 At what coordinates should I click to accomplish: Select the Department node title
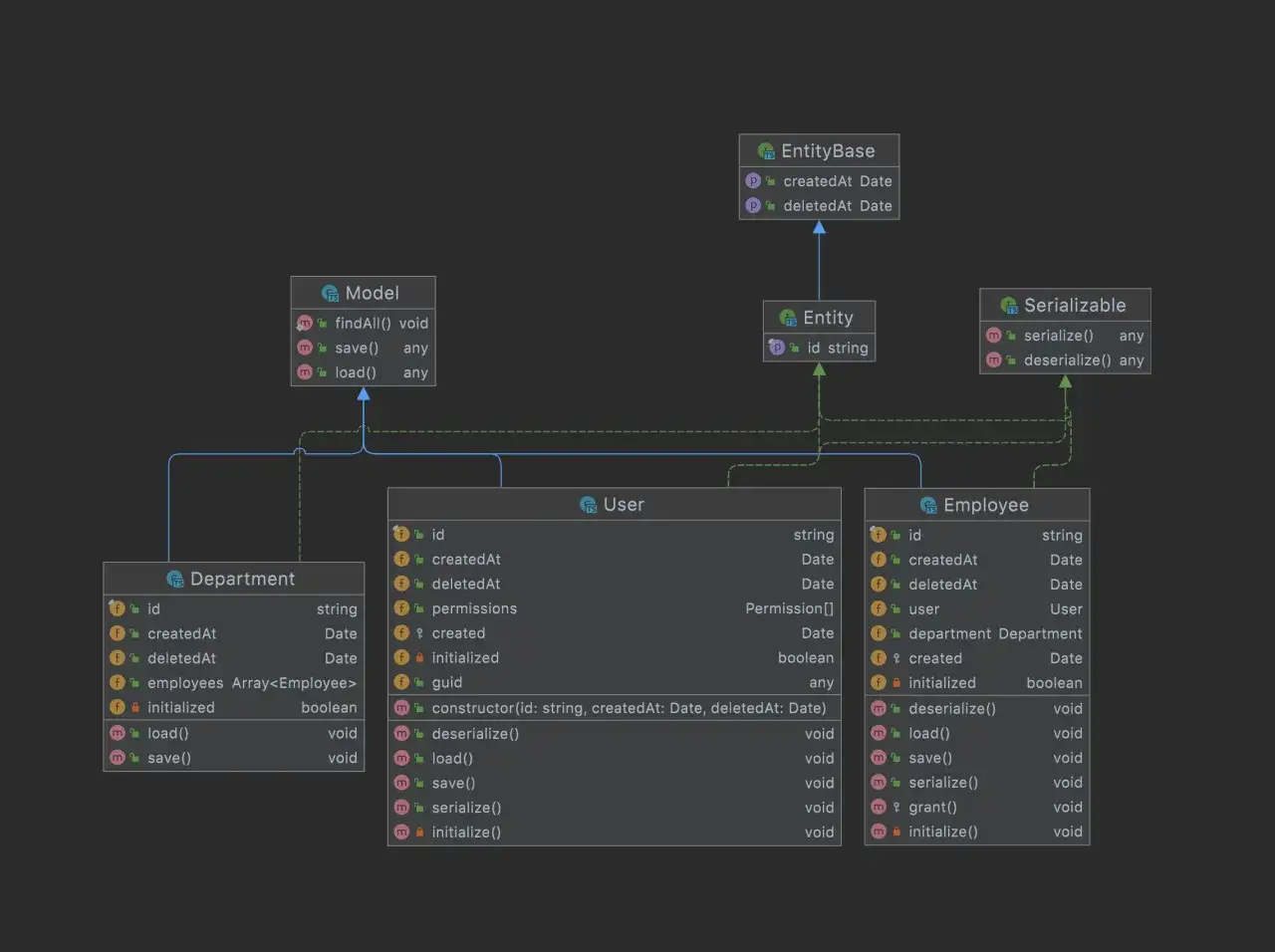(242, 580)
